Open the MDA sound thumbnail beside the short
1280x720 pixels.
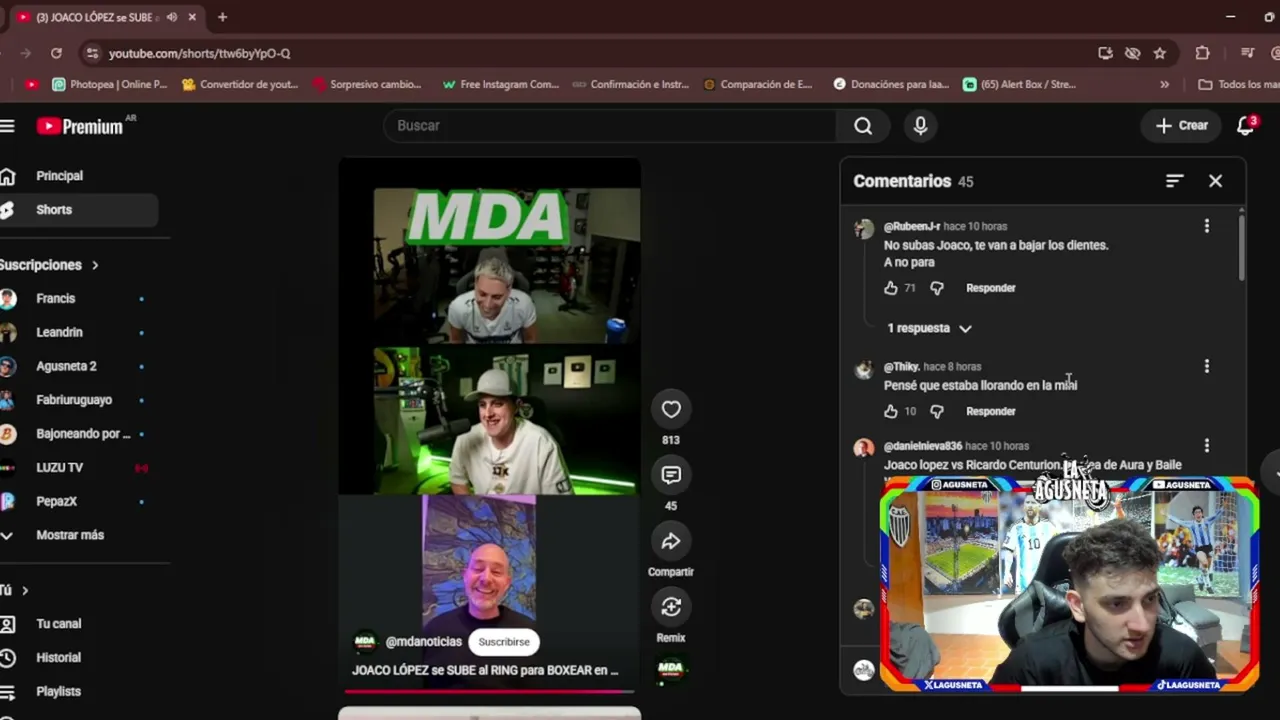pos(670,669)
